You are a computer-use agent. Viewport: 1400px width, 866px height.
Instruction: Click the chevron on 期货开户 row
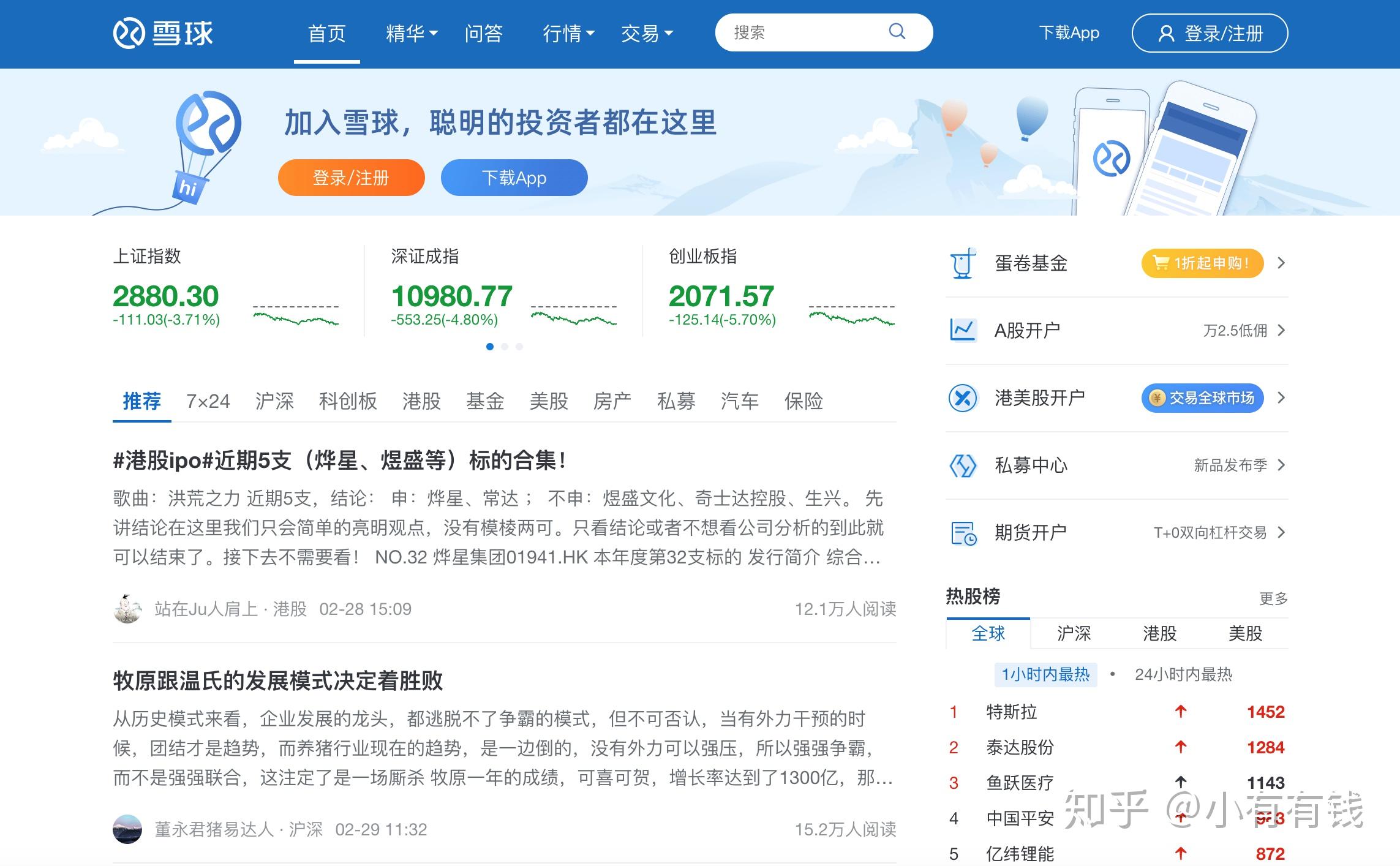pyautogui.click(x=1281, y=533)
